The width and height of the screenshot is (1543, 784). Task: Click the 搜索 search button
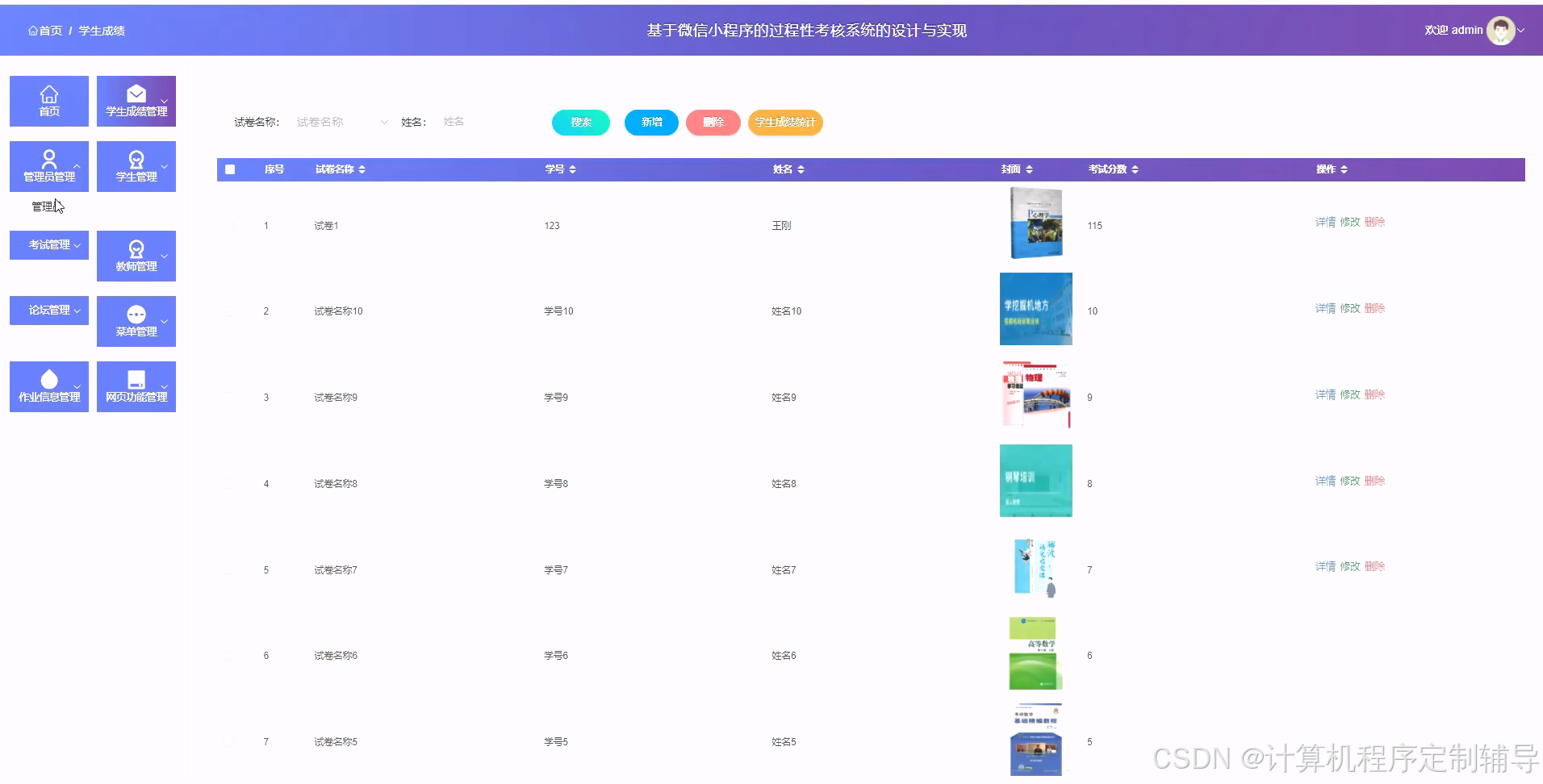(x=580, y=123)
